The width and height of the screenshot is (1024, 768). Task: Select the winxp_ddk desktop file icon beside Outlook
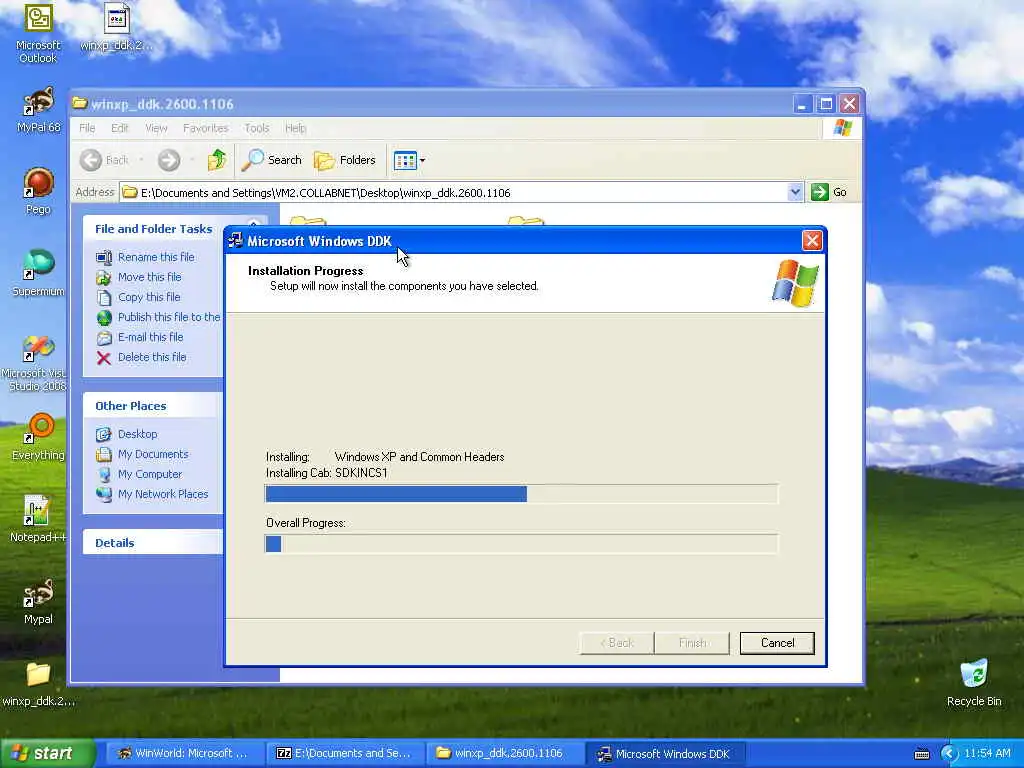116,27
